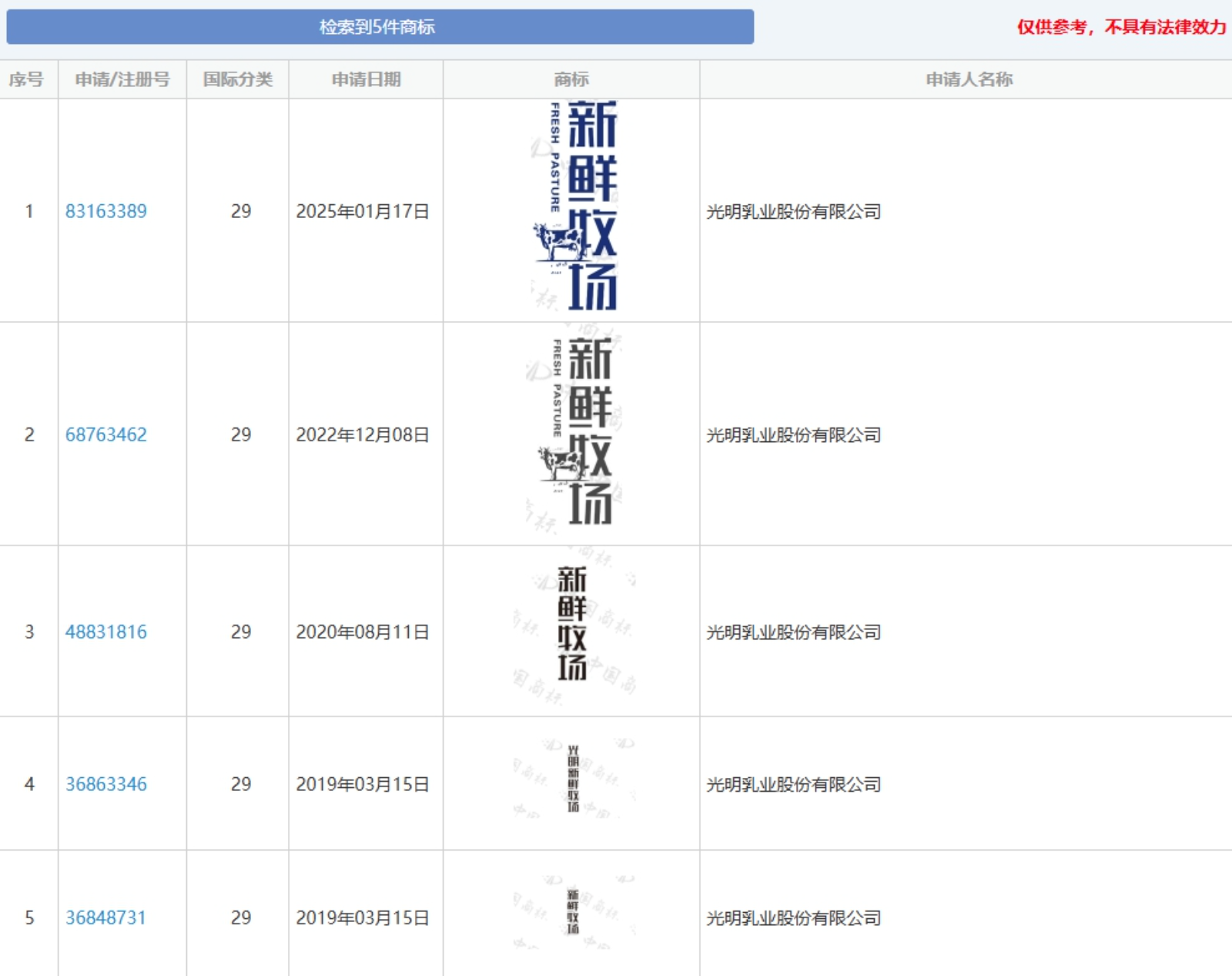Click the trademark image dated 2020年08月11日

coord(572,626)
